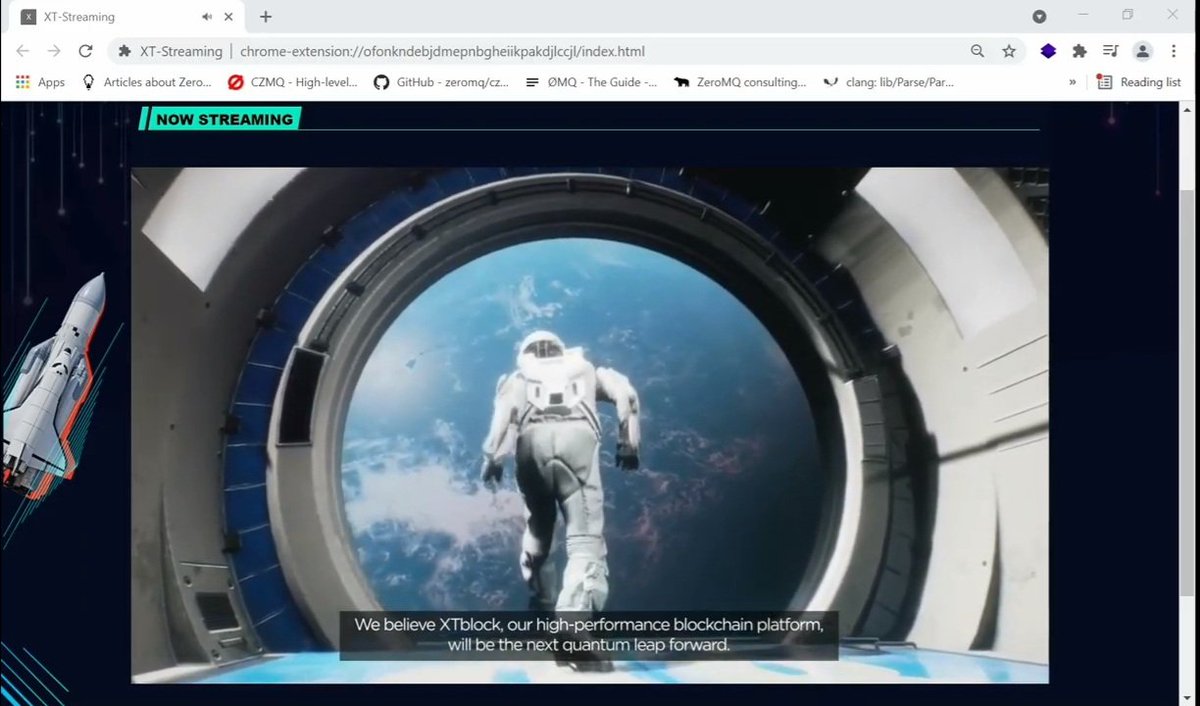Open the 'ZeroMQ consulting...' bookmark

tap(740, 82)
